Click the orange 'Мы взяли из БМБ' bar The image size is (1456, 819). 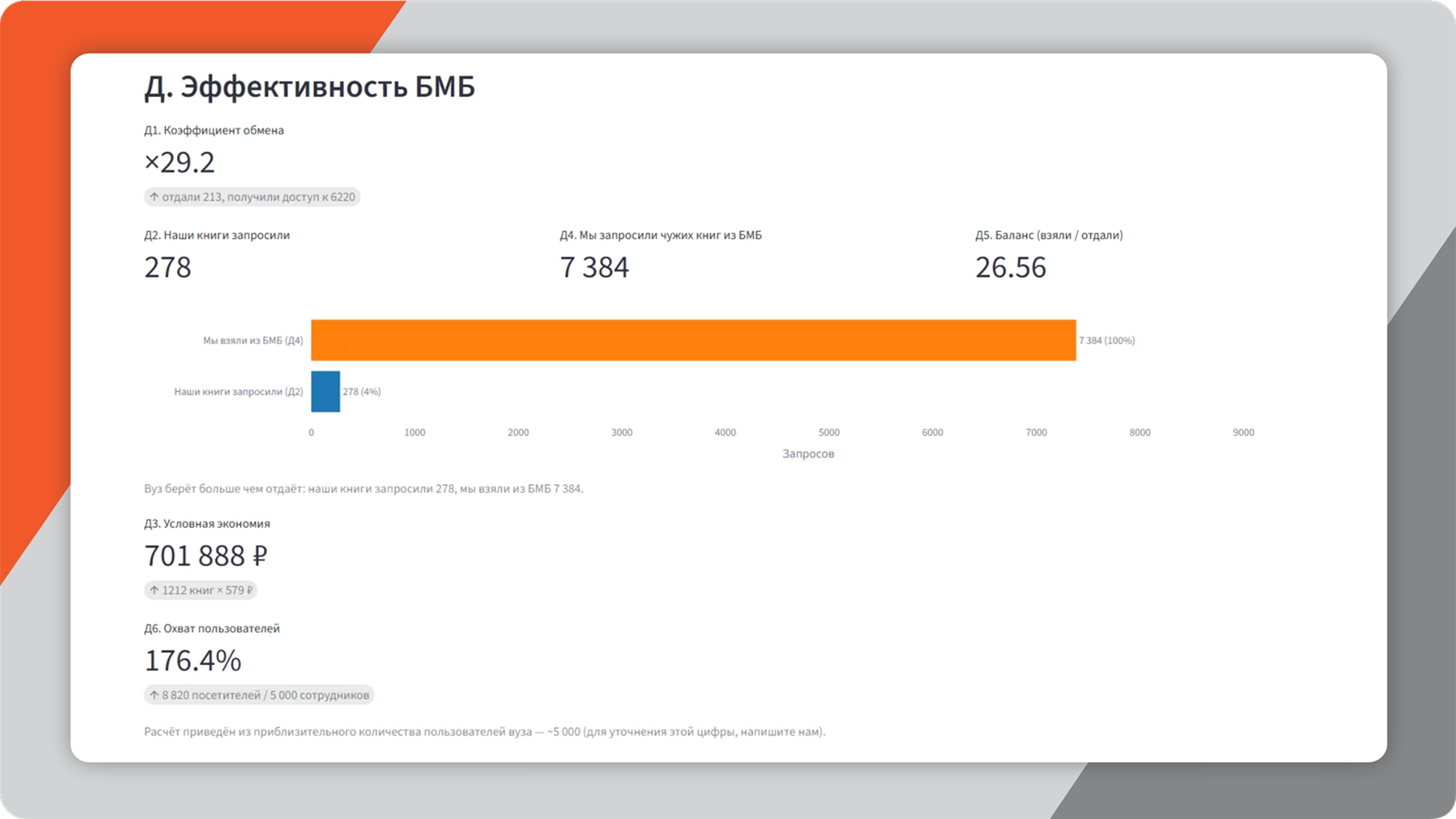point(693,340)
